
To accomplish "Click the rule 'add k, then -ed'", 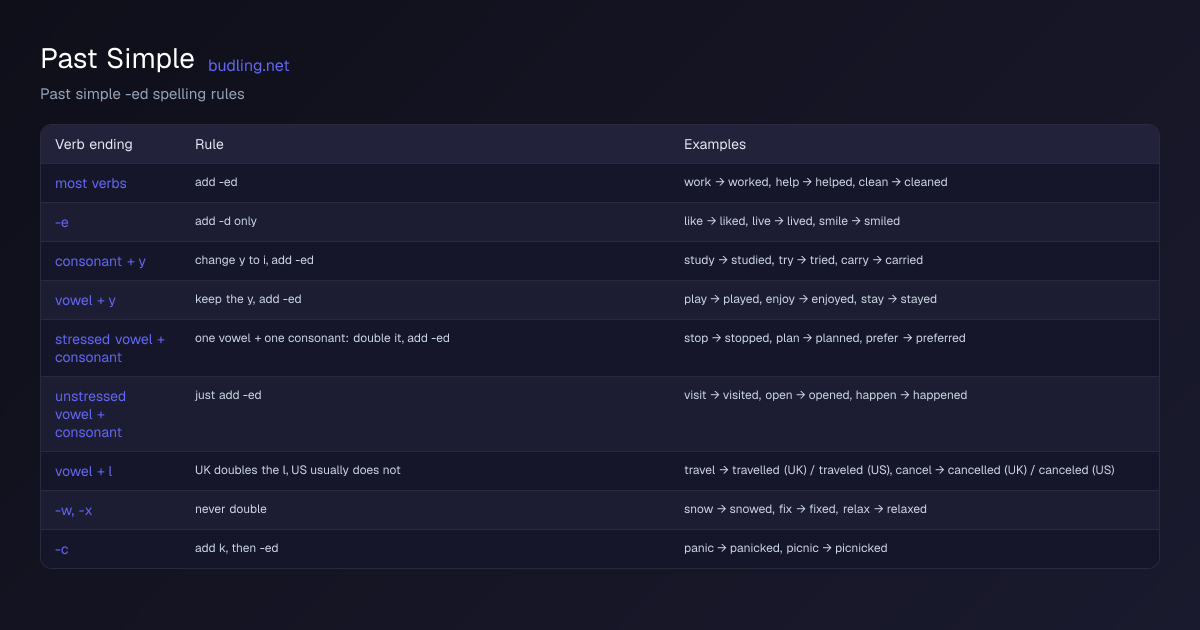I will tap(237, 548).
